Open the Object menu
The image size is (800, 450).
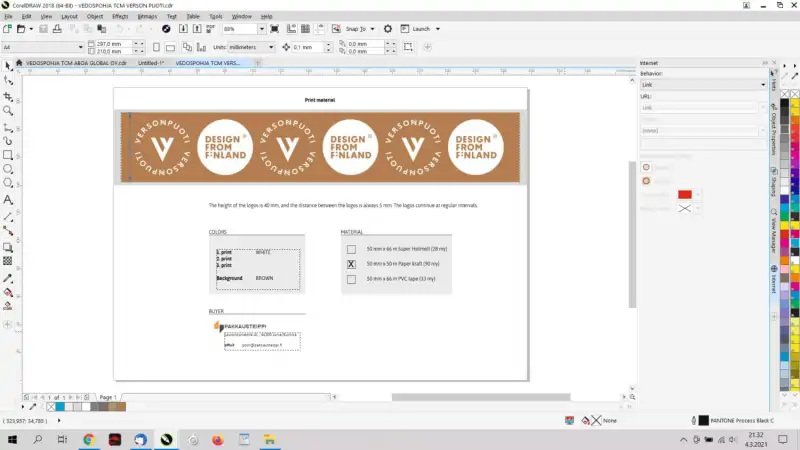coord(95,16)
